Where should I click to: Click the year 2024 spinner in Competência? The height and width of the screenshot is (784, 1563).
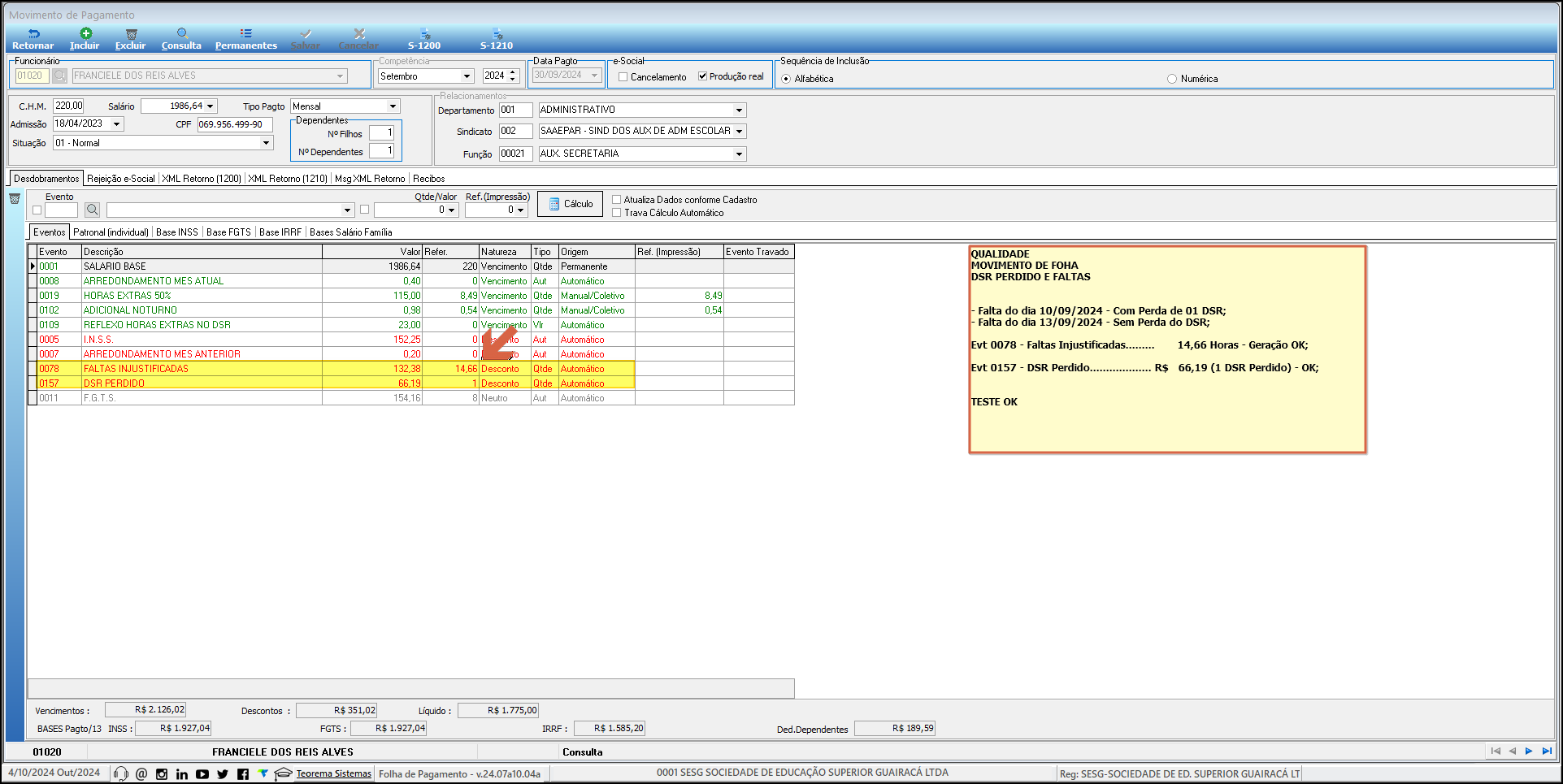click(x=513, y=76)
